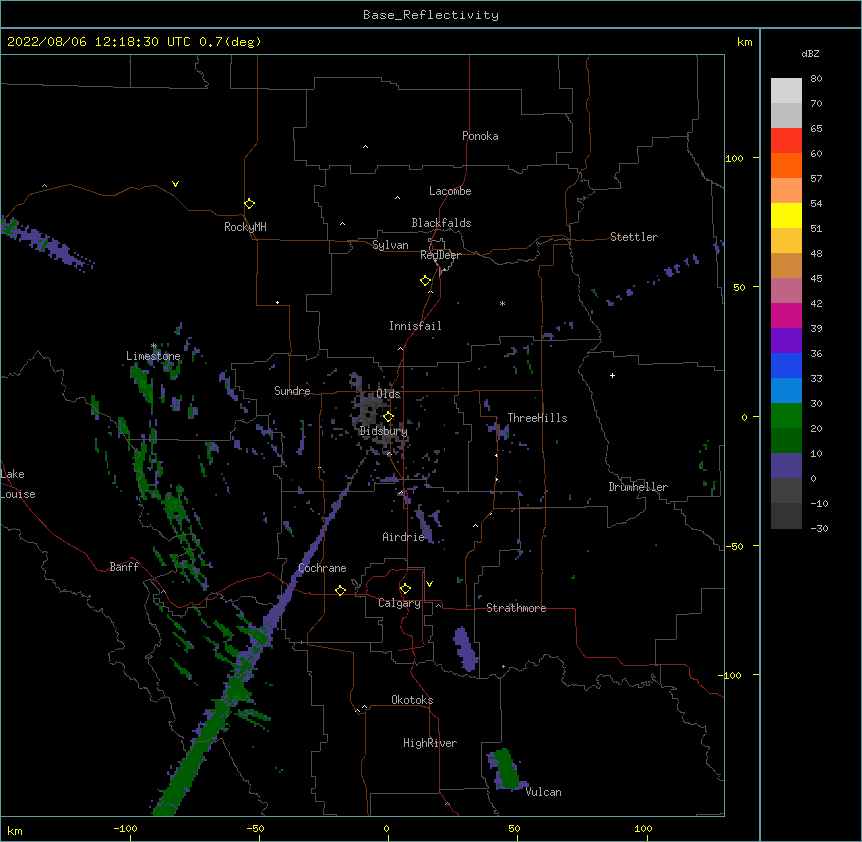
Task: Click the white caret marker west of Ponoka
Action: (366, 147)
